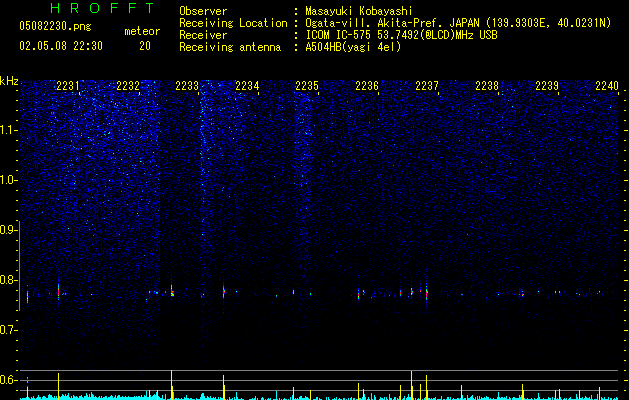The image size is (629, 400).
Task: Click the meteor count value 20
Action: (x=145, y=46)
